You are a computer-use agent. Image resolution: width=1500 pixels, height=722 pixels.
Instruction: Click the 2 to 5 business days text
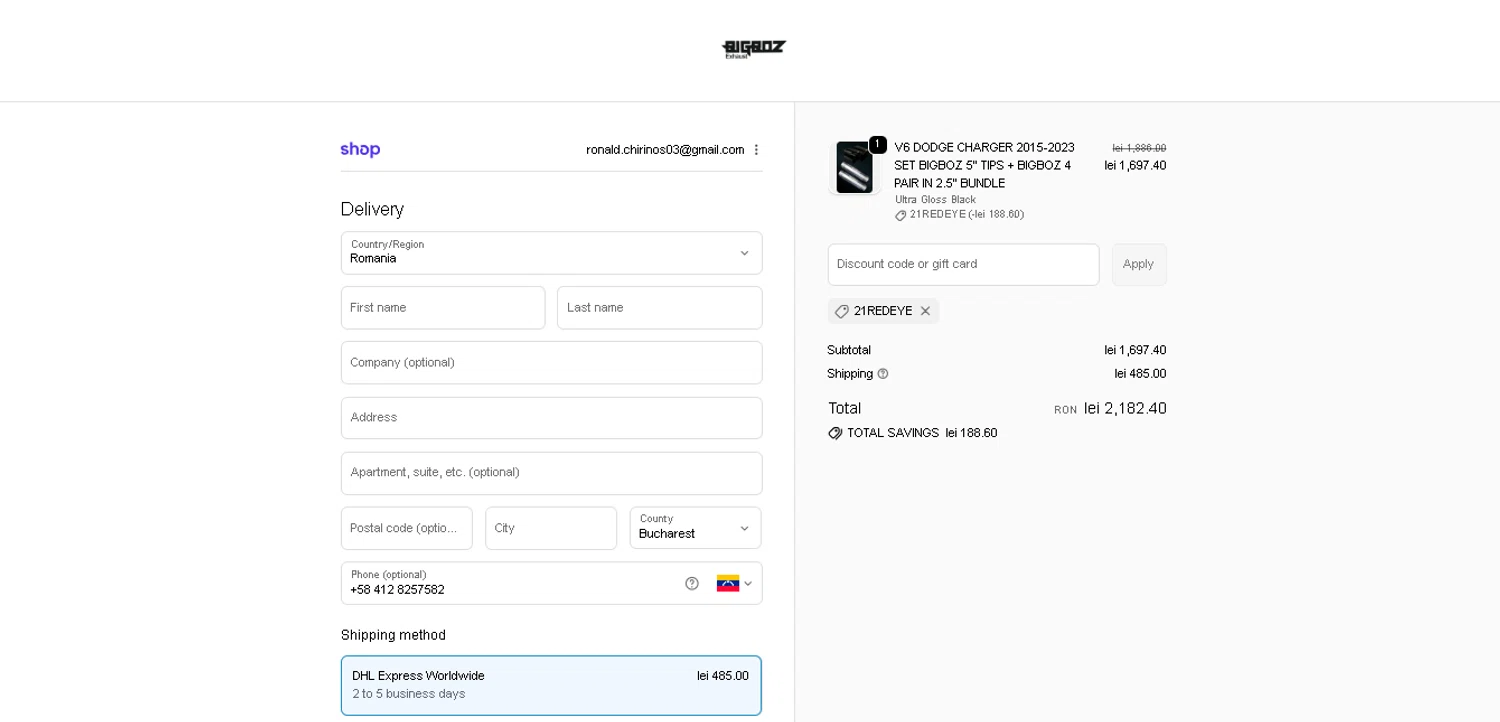pos(408,694)
